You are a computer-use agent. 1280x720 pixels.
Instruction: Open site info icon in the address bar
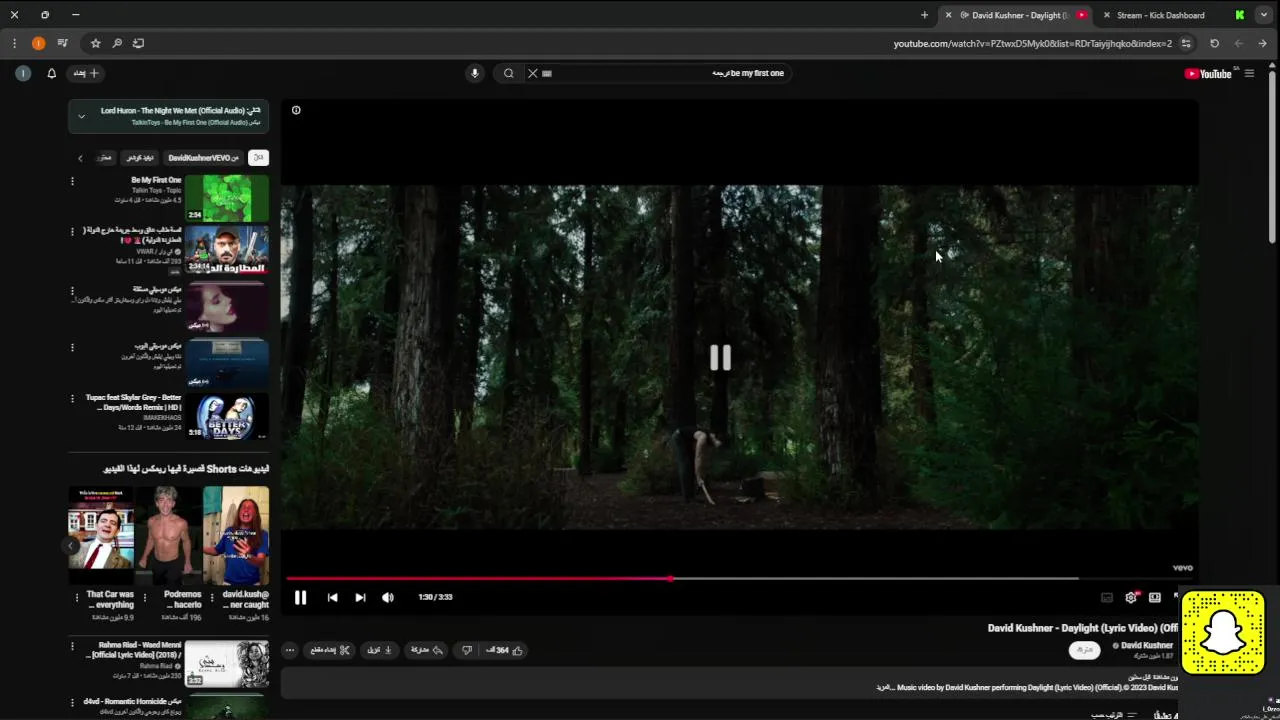click(x=1186, y=43)
